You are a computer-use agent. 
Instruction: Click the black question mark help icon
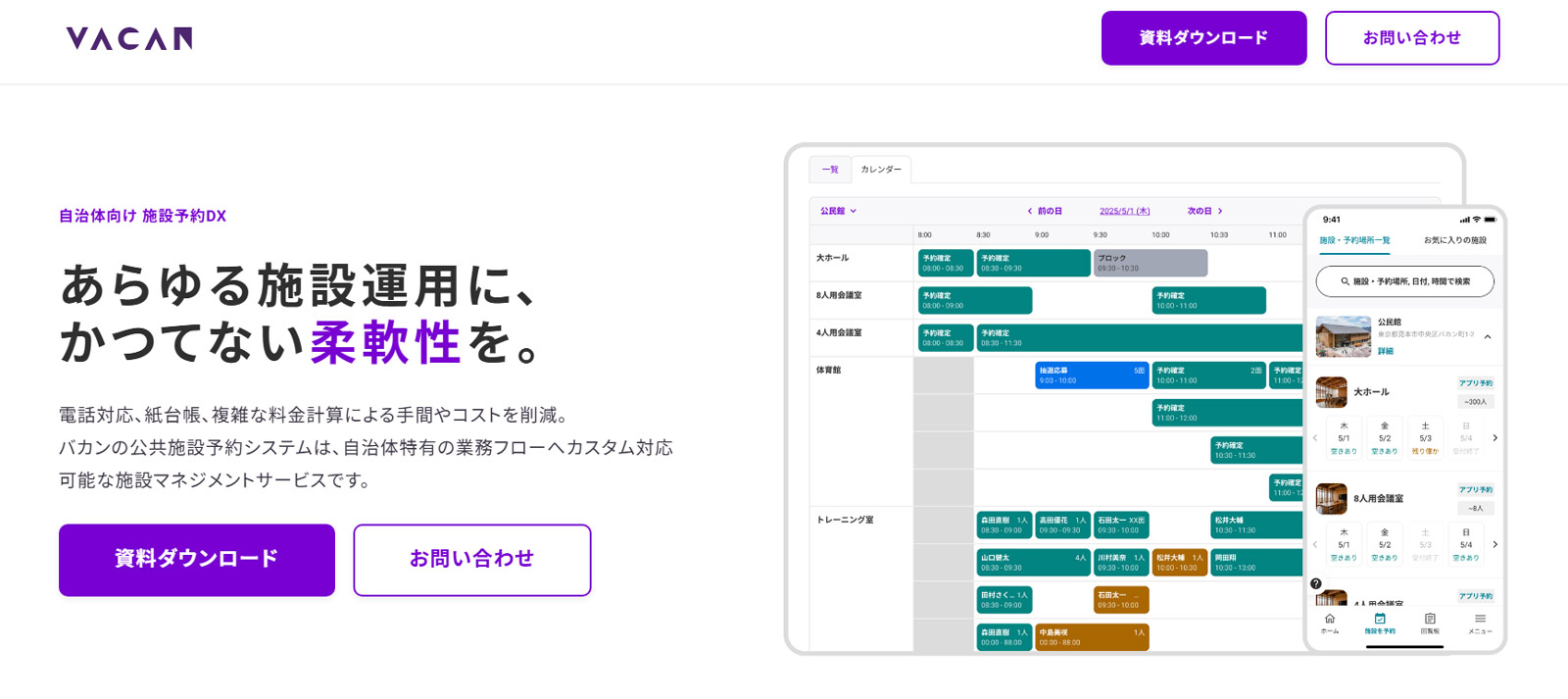[1316, 584]
